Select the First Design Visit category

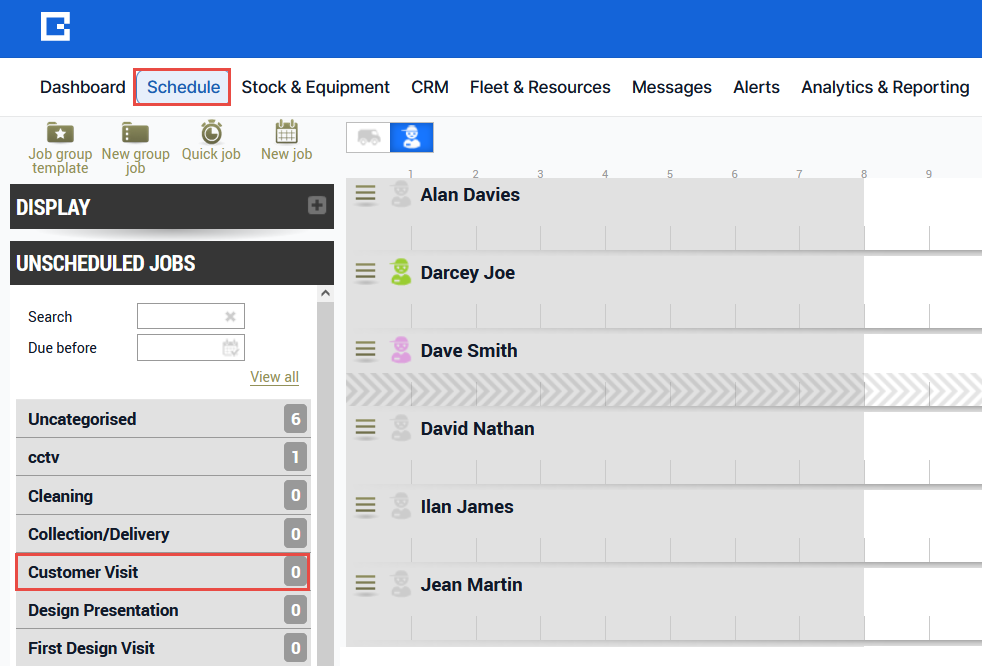[x=163, y=648]
